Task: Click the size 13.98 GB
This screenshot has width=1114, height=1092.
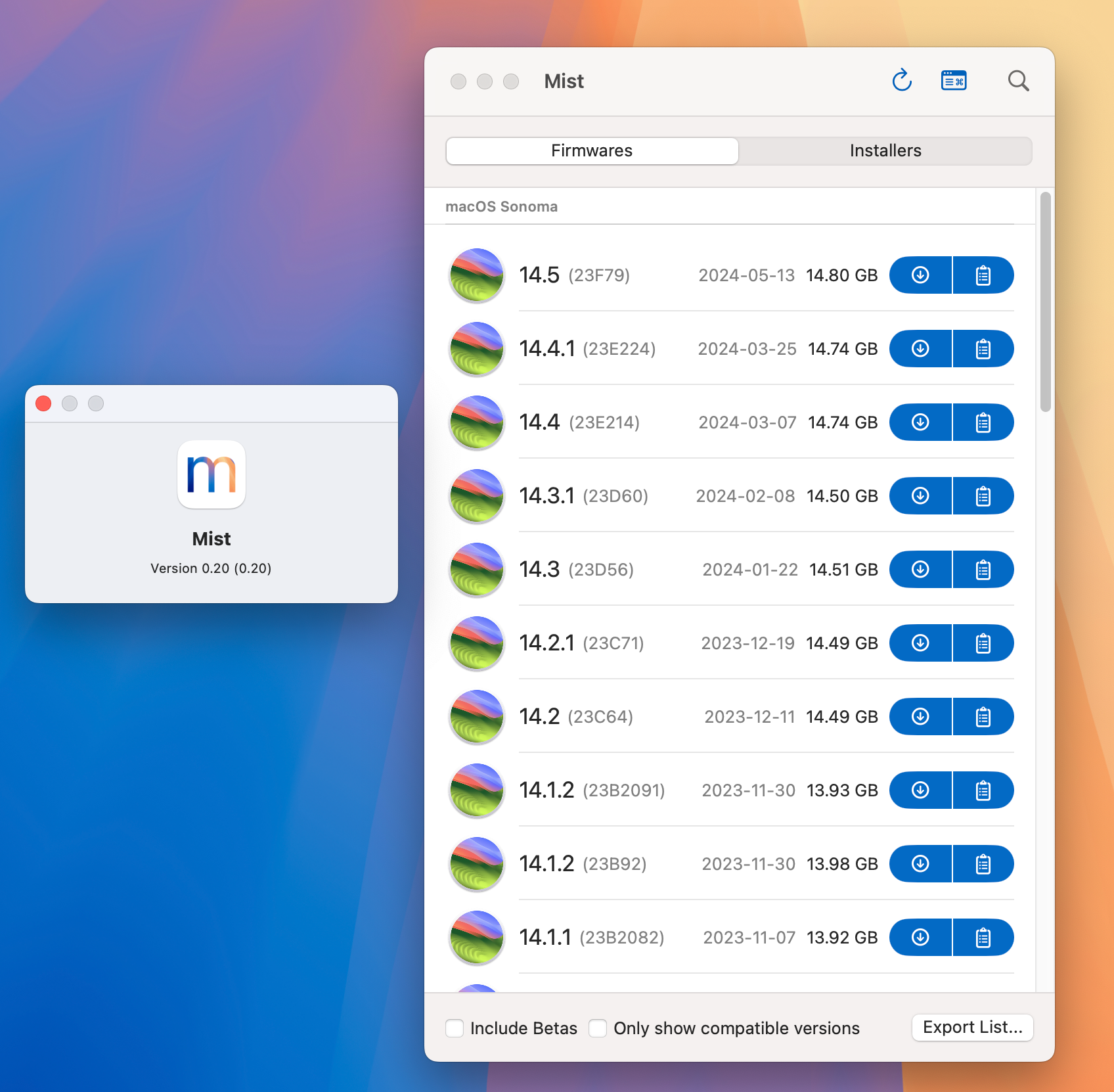Action: pos(842,863)
